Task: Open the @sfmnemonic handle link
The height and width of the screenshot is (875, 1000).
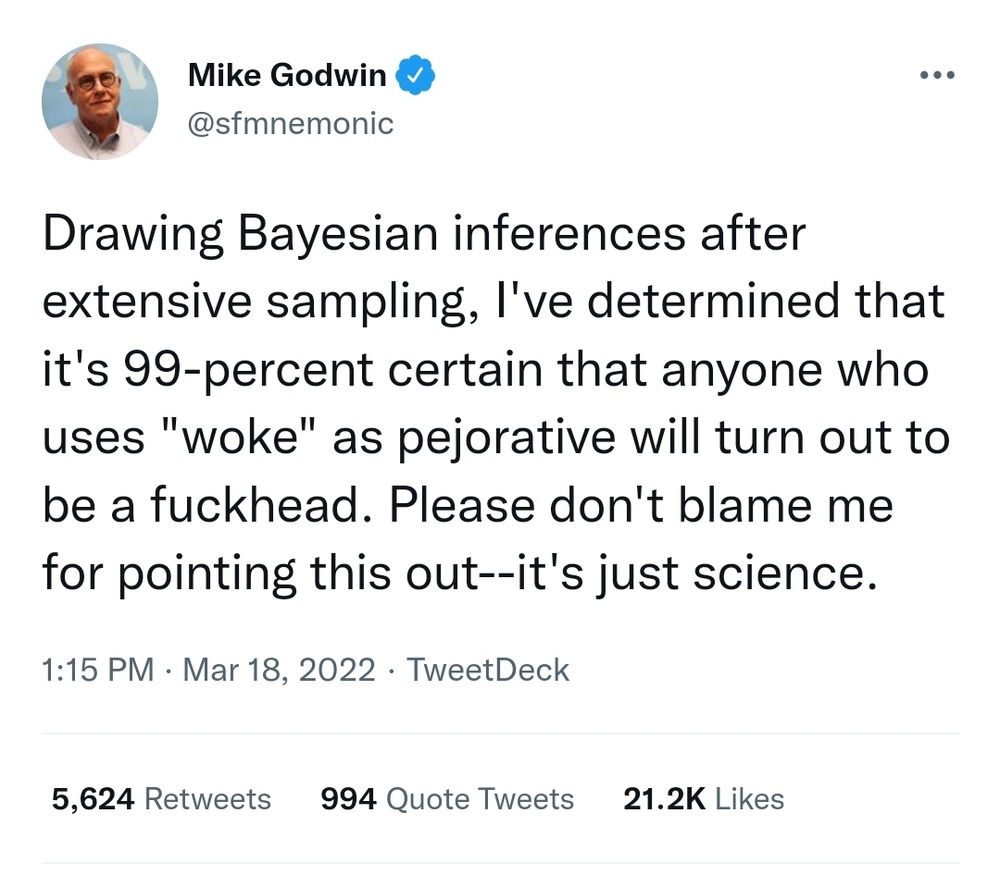Action: click(291, 123)
